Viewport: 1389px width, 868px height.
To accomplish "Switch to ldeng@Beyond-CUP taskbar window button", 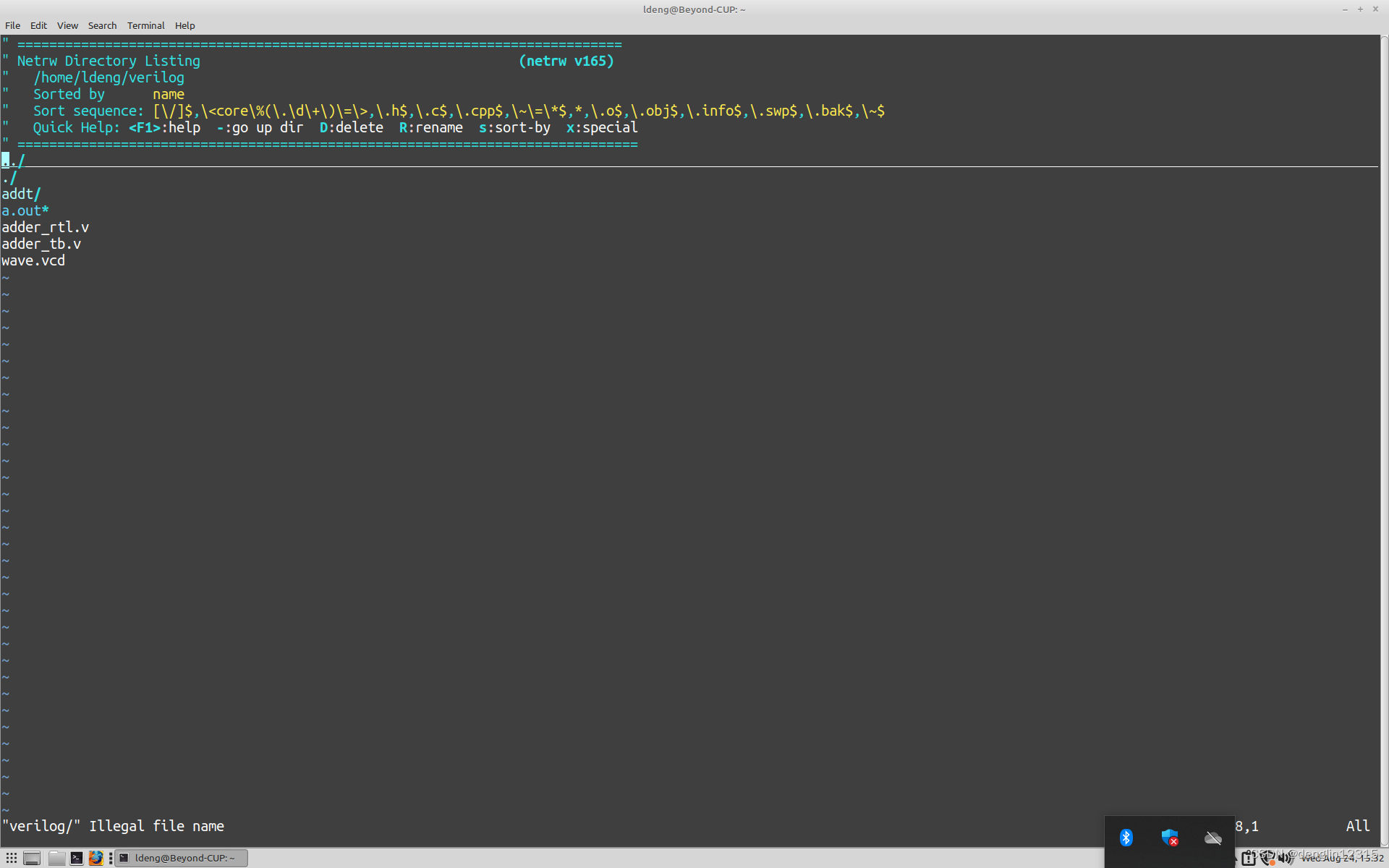I will [182, 858].
